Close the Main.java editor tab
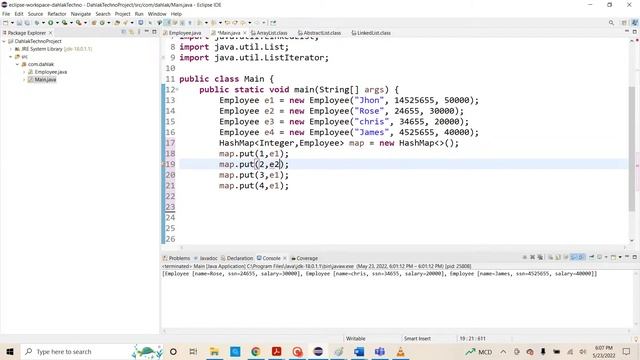The image size is (640, 360). 245,33
